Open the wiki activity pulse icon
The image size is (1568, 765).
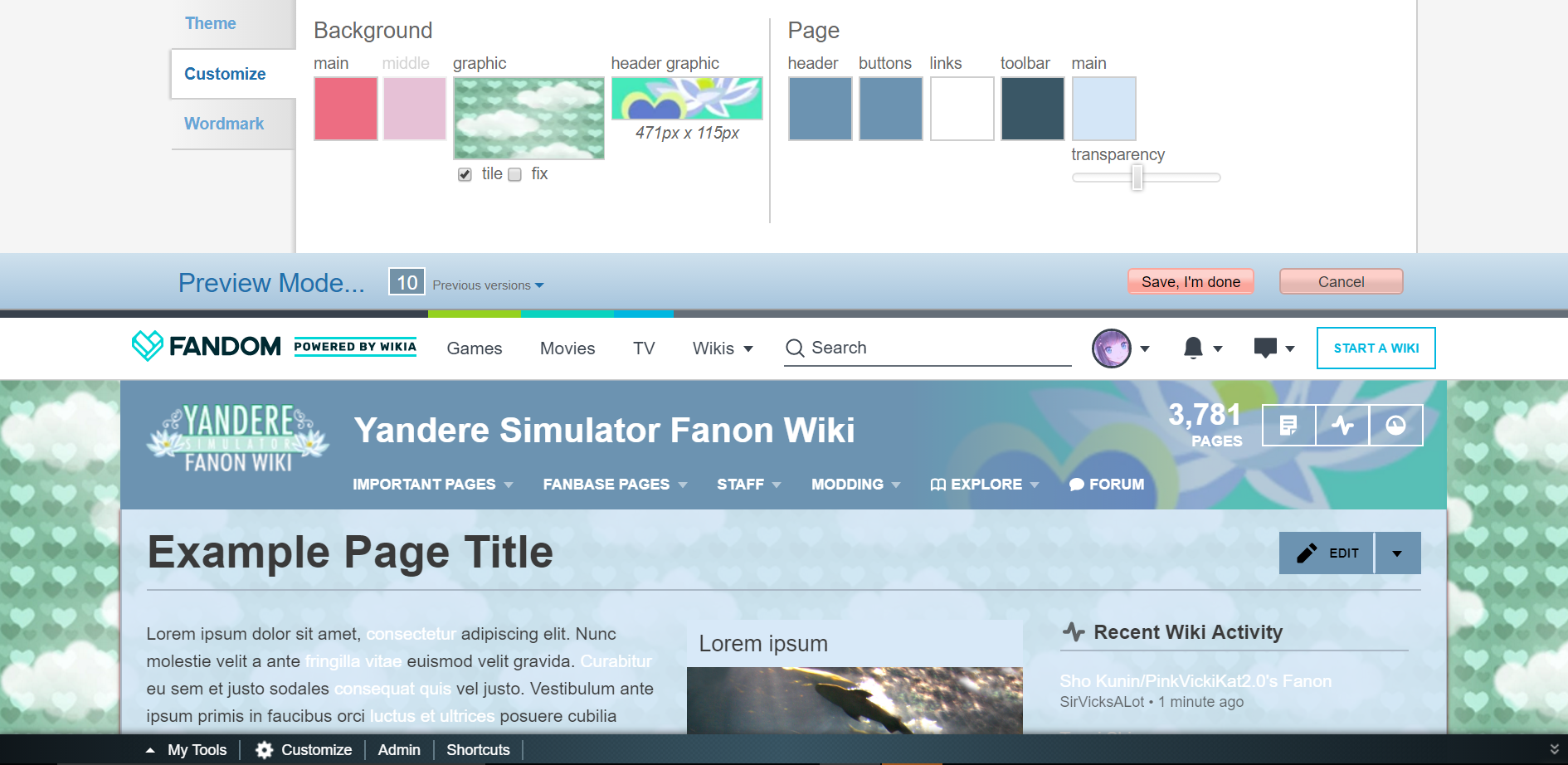click(x=1342, y=426)
